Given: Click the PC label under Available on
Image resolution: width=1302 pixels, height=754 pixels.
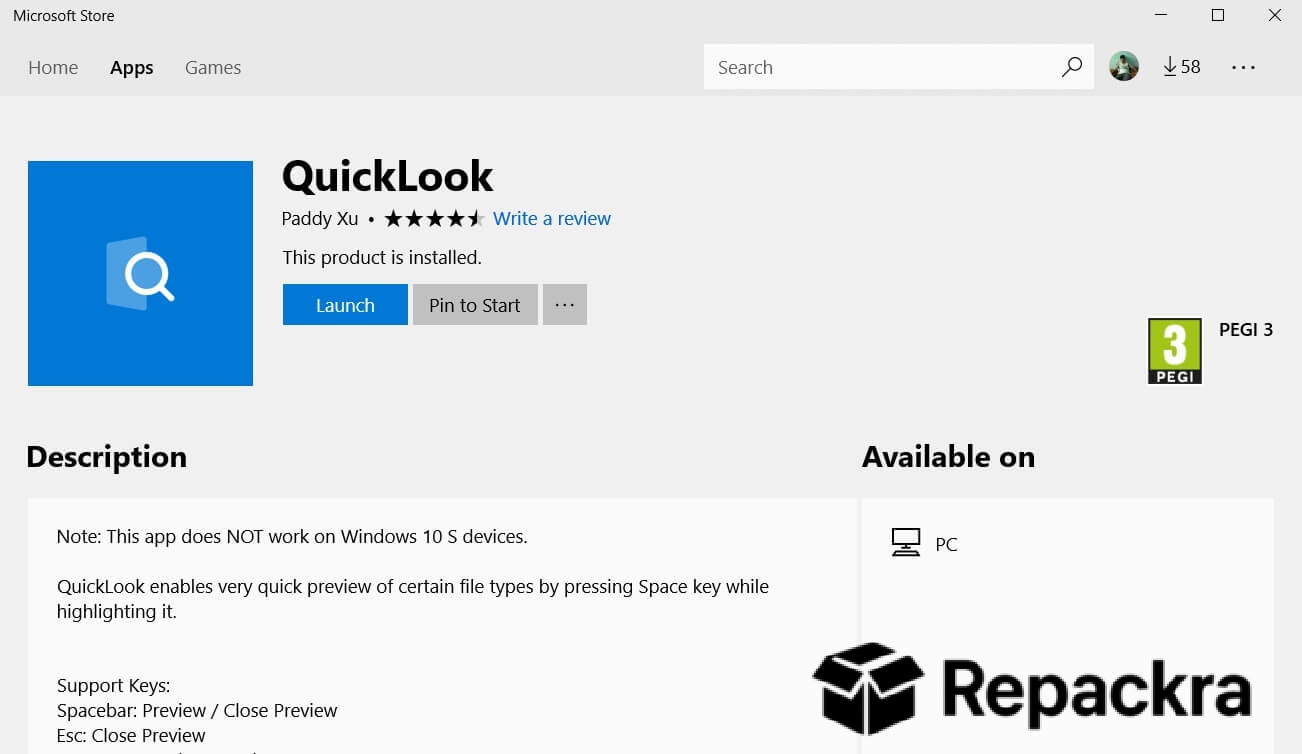Looking at the screenshot, I should pos(946,544).
